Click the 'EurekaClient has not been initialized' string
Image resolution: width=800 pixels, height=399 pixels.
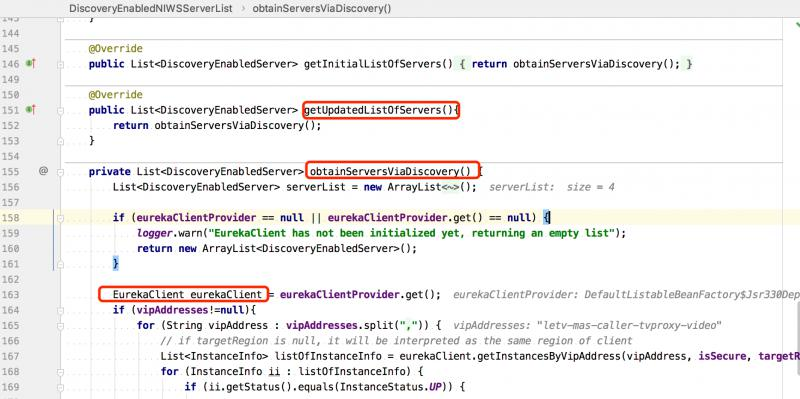click(x=411, y=233)
